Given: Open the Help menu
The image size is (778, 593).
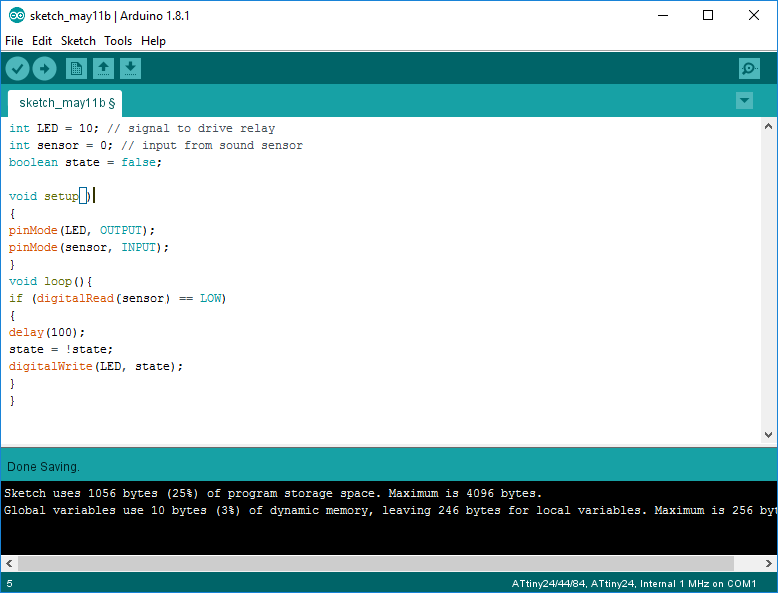Looking at the screenshot, I should coord(153,41).
